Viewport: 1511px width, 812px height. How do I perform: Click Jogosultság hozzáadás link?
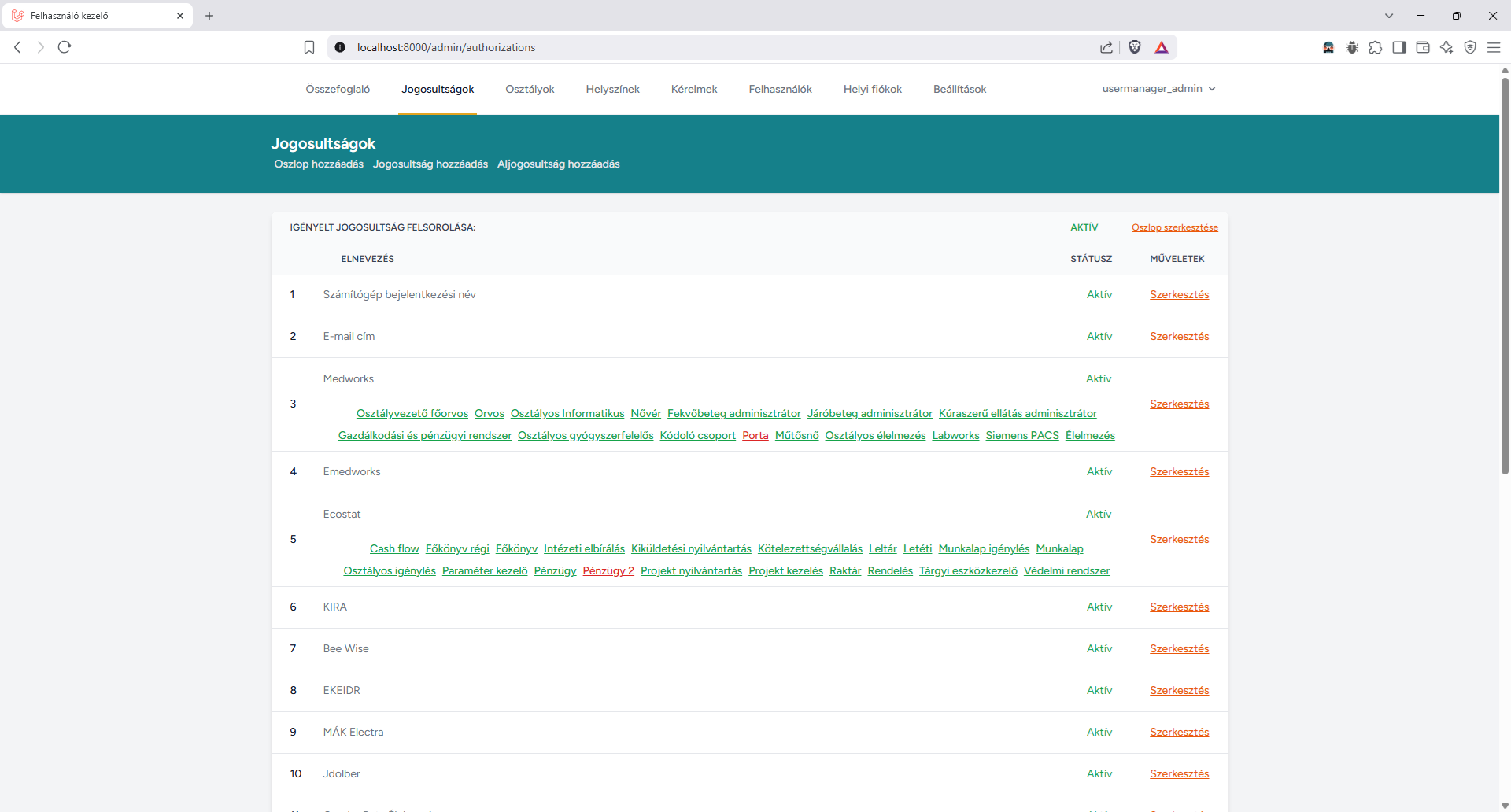pyautogui.click(x=430, y=164)
